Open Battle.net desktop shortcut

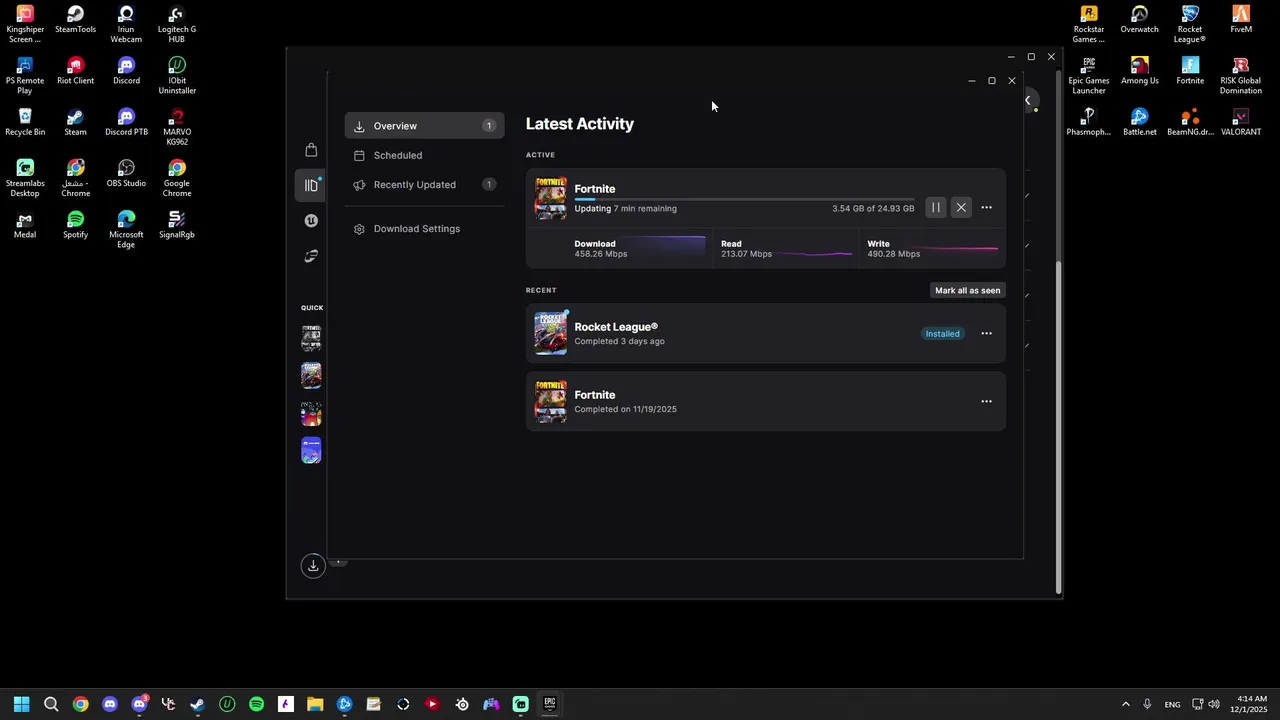pyautogui.click(x=1139, y=122)
